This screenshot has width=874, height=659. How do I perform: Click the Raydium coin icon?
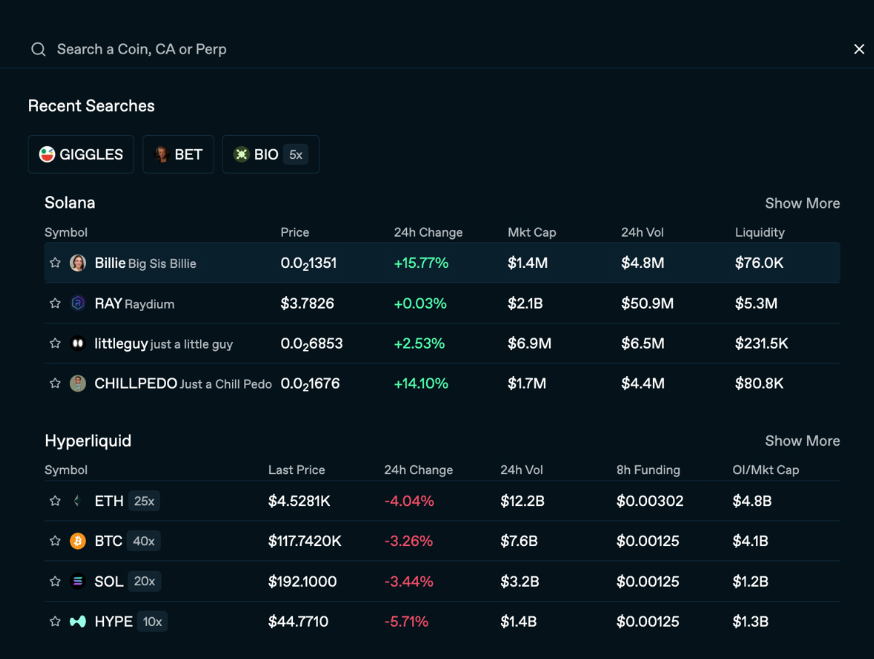78,303
